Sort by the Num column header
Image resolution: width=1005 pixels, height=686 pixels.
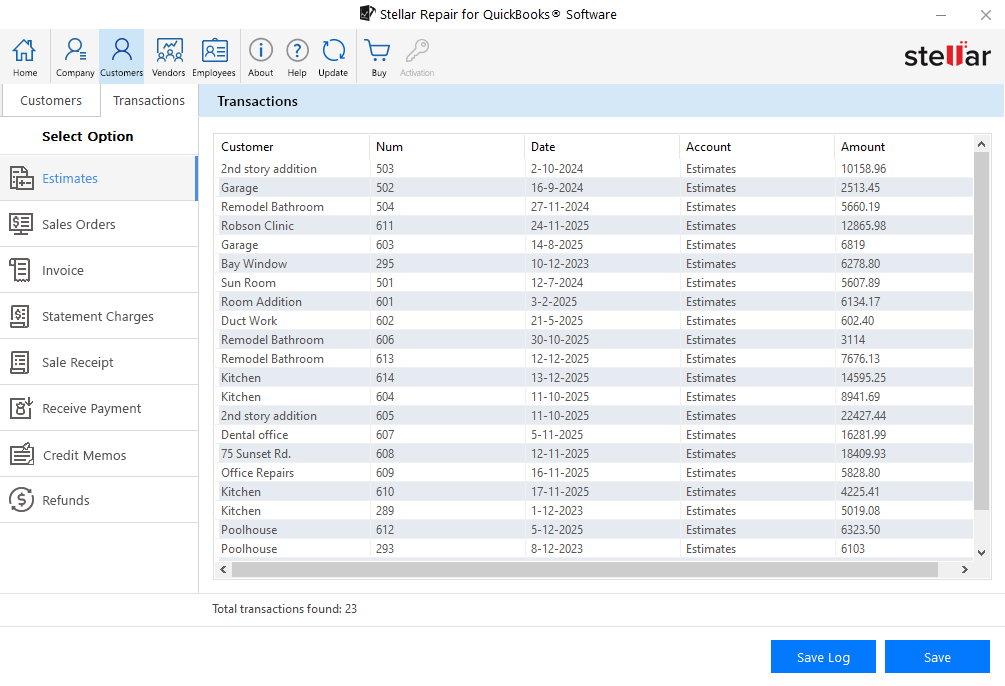tap(447, 147)
